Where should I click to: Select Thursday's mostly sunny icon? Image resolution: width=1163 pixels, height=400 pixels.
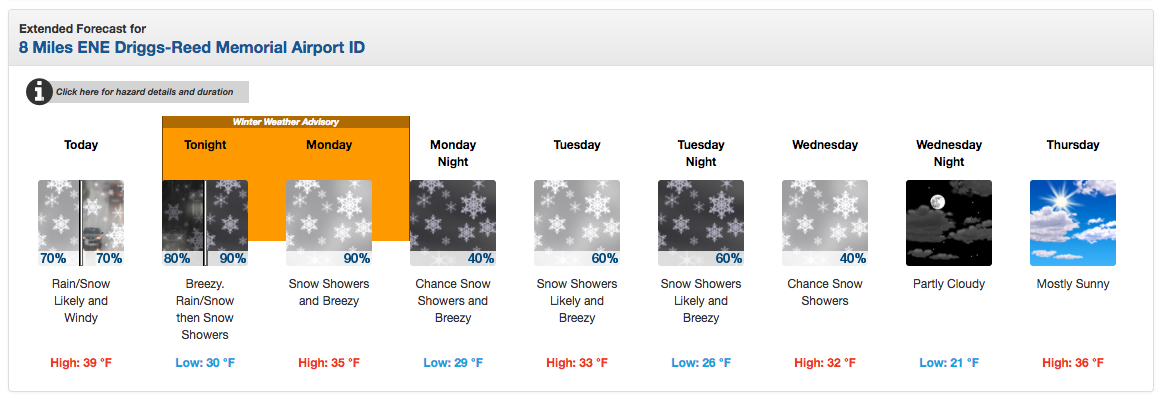coord(1073,223)
